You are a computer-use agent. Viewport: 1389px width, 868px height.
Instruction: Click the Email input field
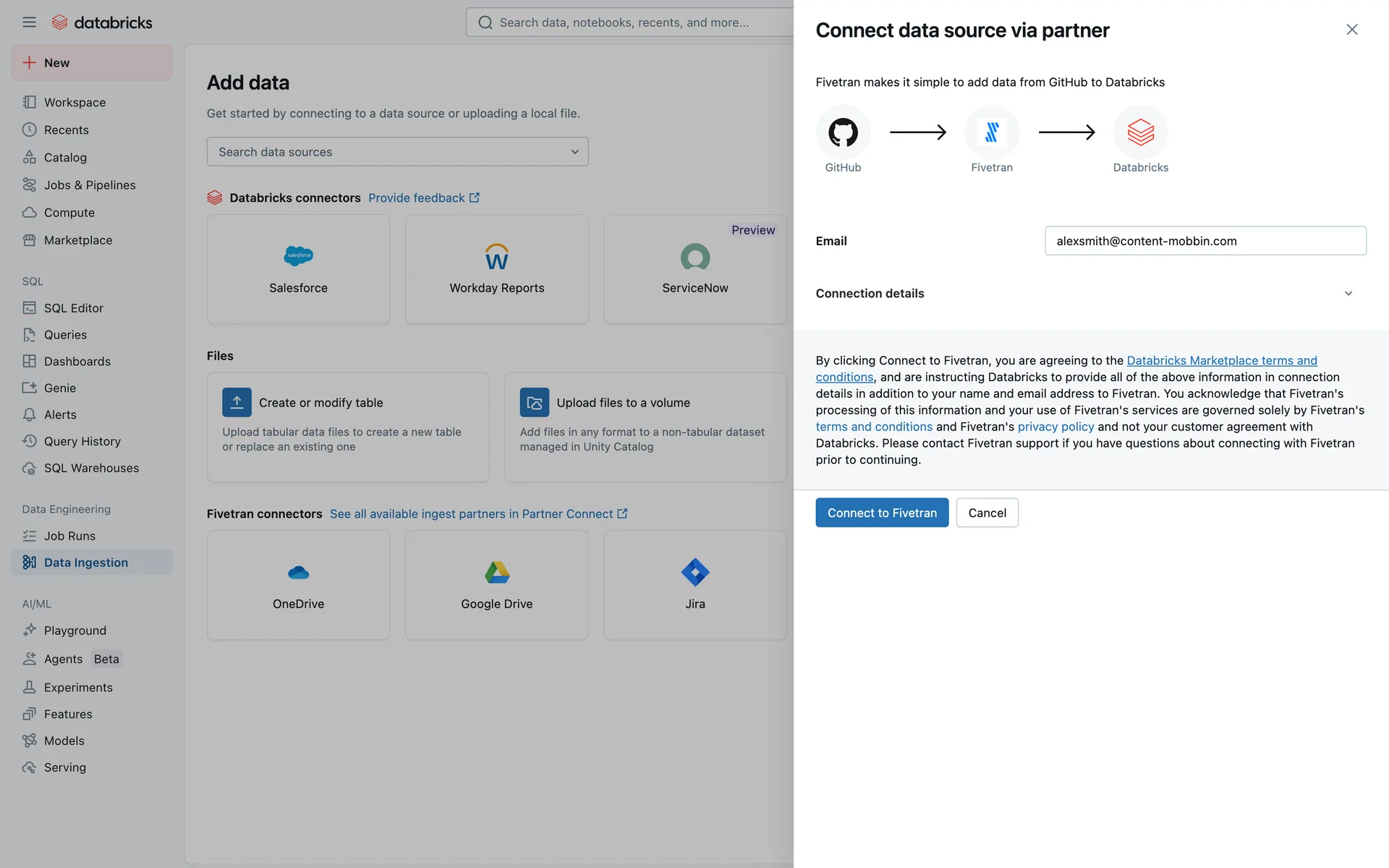[1205, 241]
